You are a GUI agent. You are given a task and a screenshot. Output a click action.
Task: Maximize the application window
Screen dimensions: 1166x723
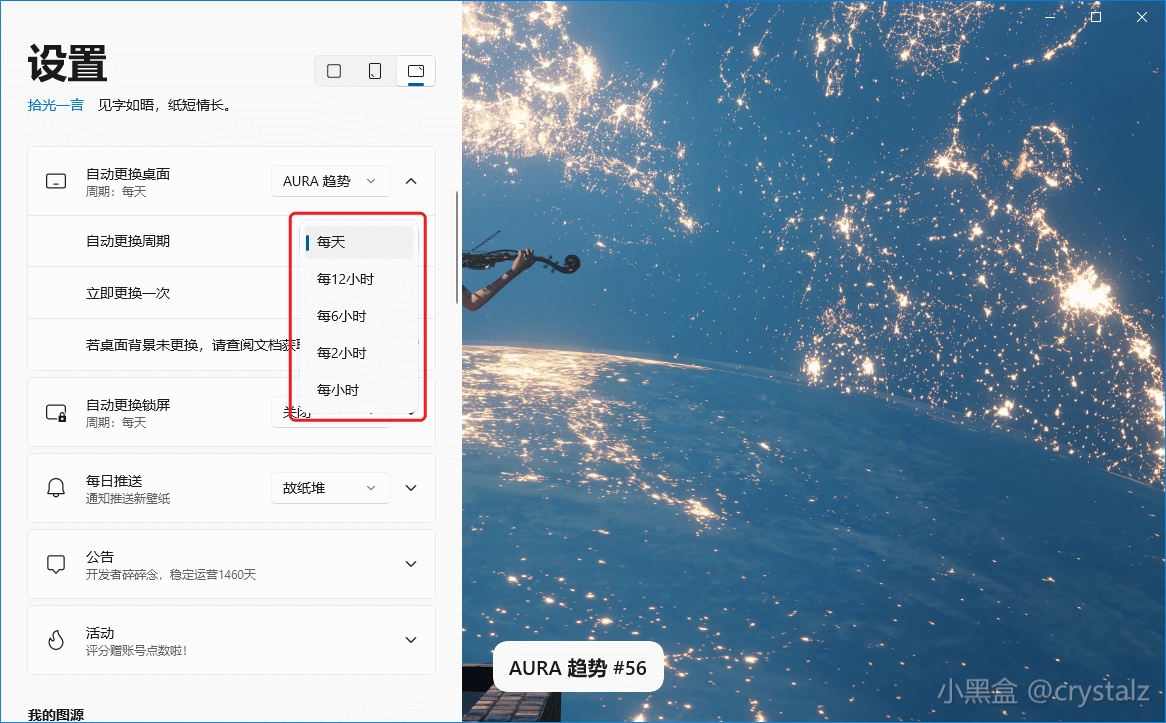coord(1095,17)
